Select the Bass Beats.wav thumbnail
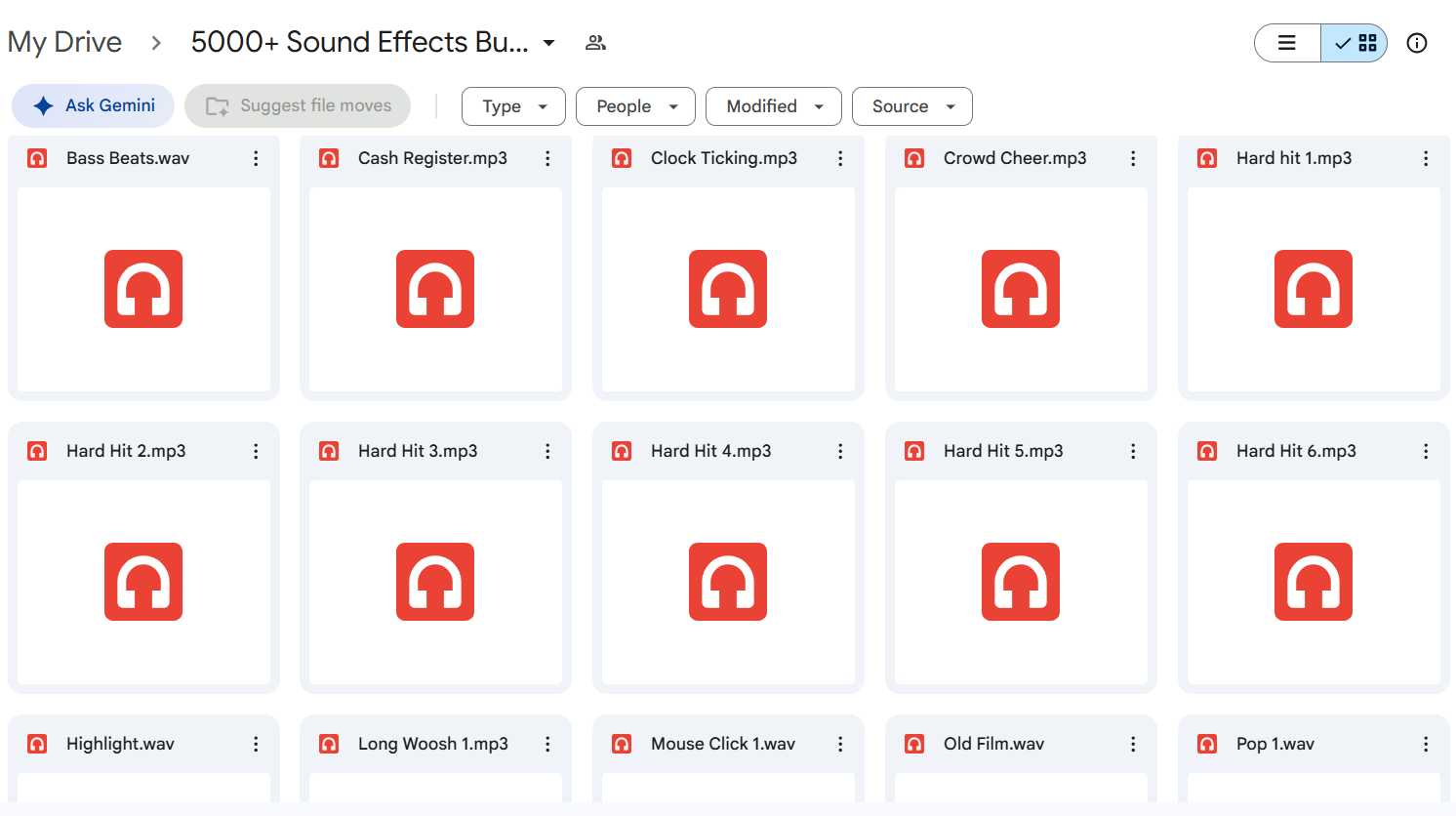Viewport: 1456px width, 816px height. click(143, 289)
